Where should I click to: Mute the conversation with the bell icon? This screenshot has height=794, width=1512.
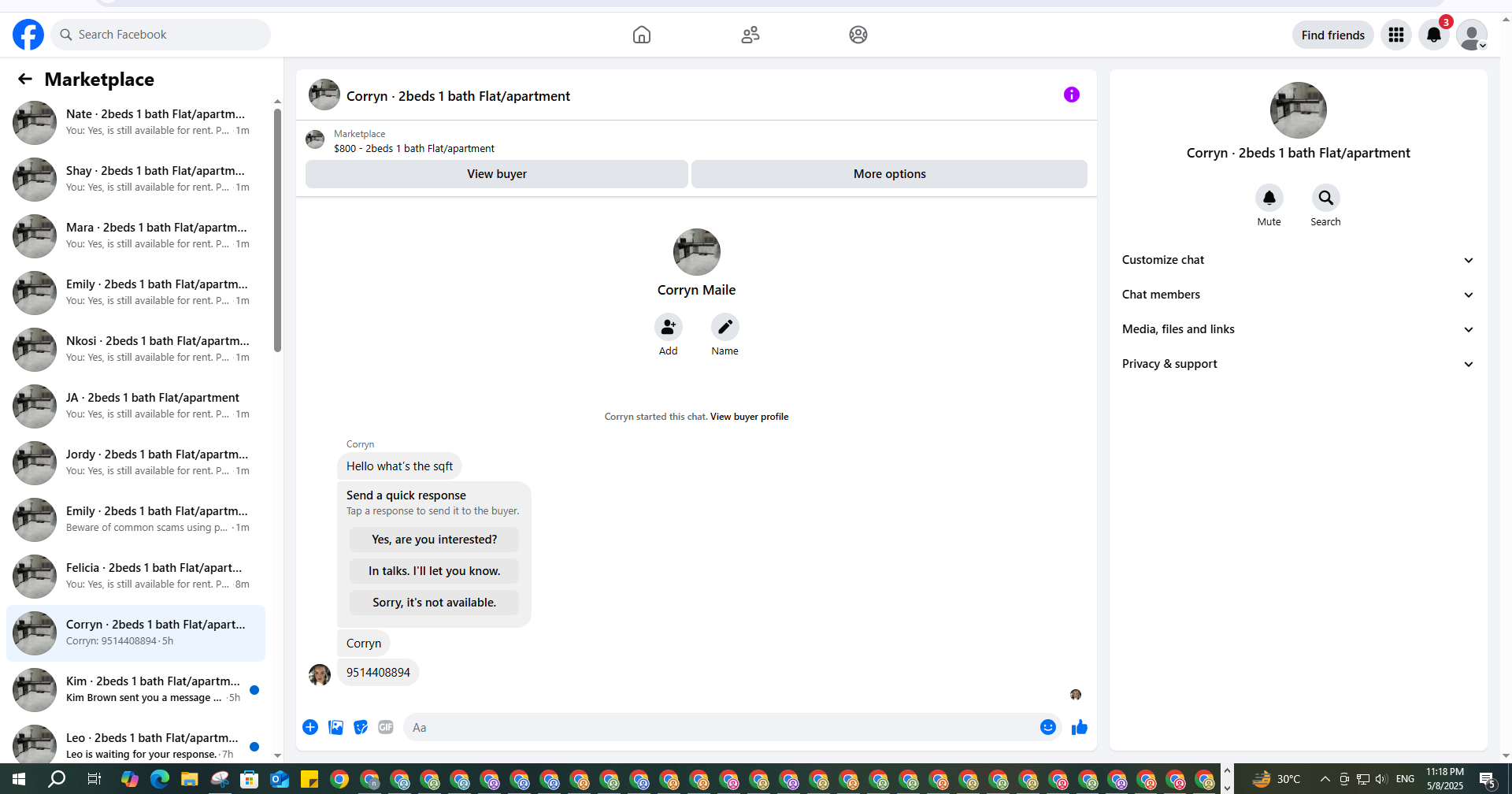1269,198
